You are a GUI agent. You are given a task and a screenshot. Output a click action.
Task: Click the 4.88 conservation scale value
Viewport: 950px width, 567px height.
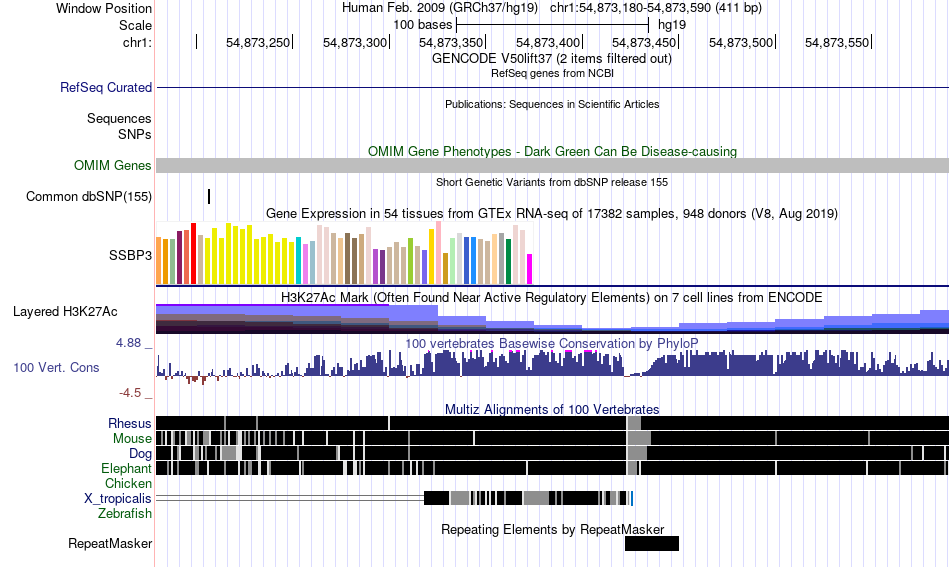pyautogui.click(x=128, y=343)
